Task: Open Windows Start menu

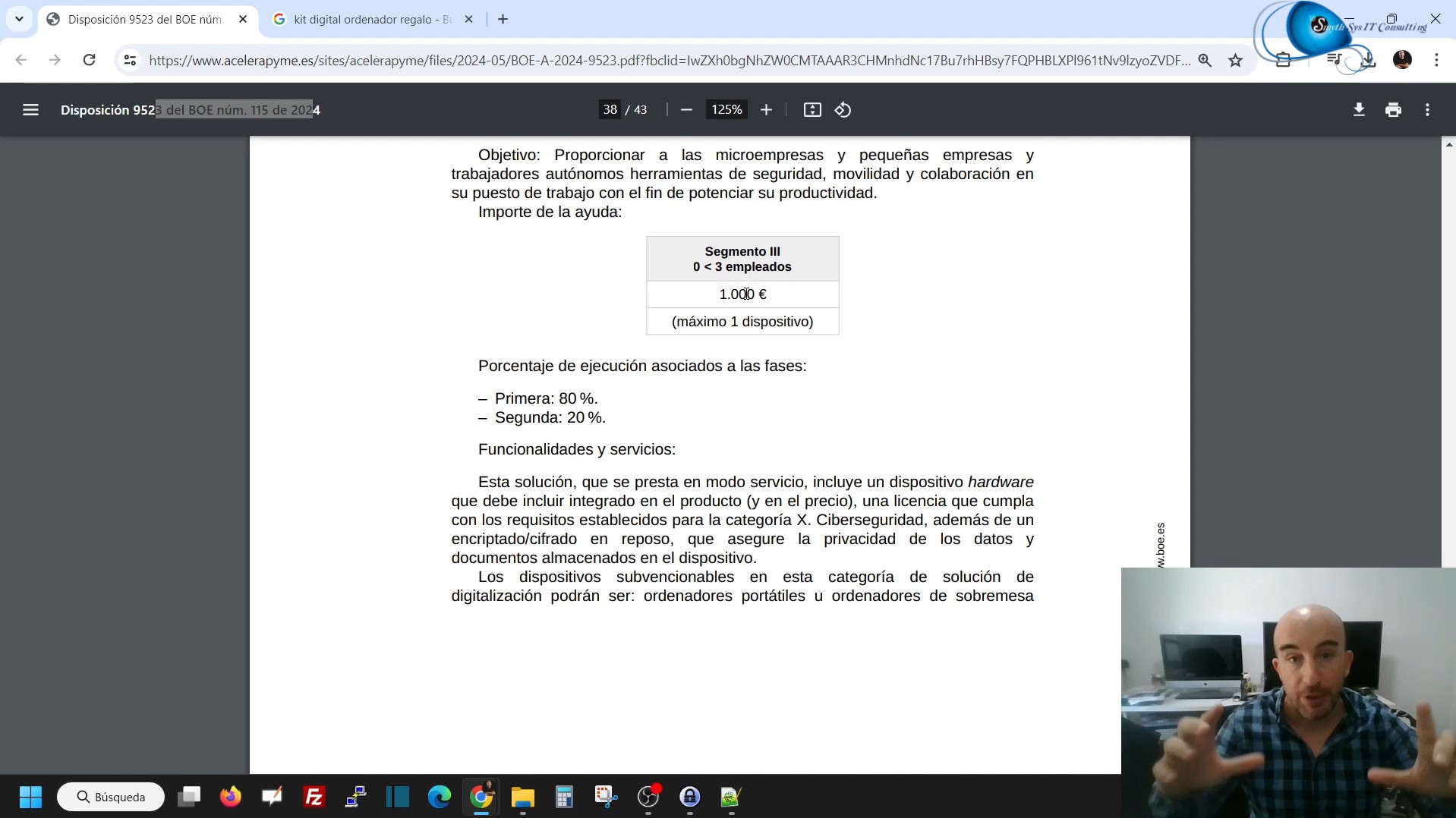Action: pyautogui.click(x=30, y=797)
